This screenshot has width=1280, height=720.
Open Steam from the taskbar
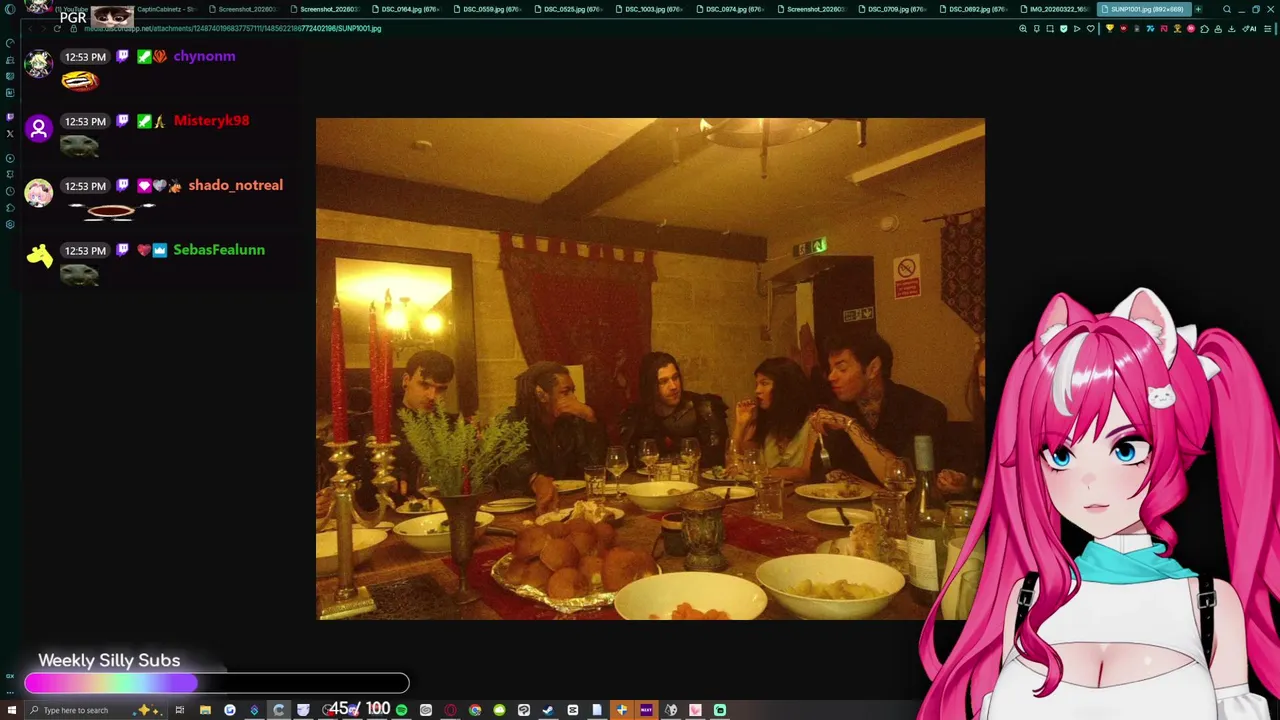coord(548,710)
